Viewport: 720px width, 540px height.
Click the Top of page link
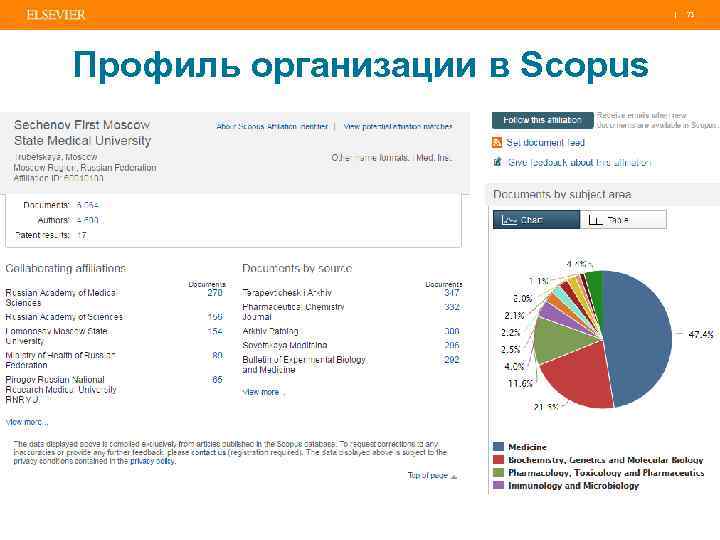(x=428, y=476)
